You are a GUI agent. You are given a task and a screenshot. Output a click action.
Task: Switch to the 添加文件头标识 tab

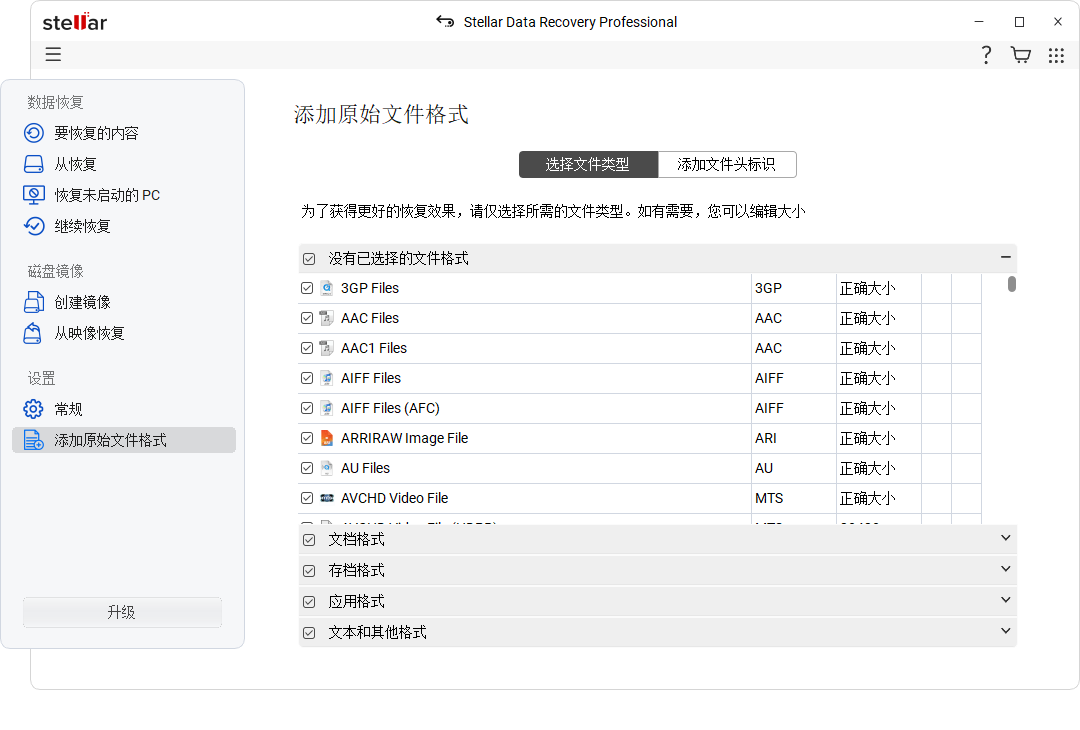[727, 164]
